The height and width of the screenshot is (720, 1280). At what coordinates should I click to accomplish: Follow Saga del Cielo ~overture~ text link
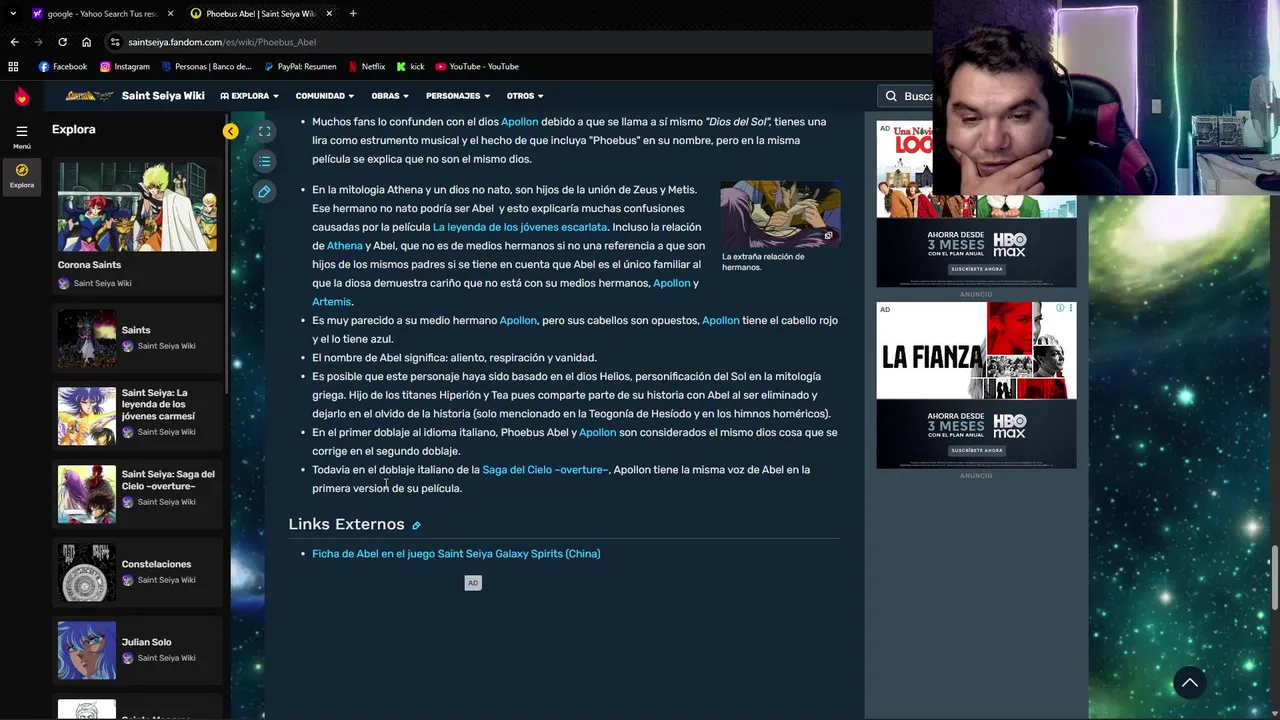tap(545, 470)
